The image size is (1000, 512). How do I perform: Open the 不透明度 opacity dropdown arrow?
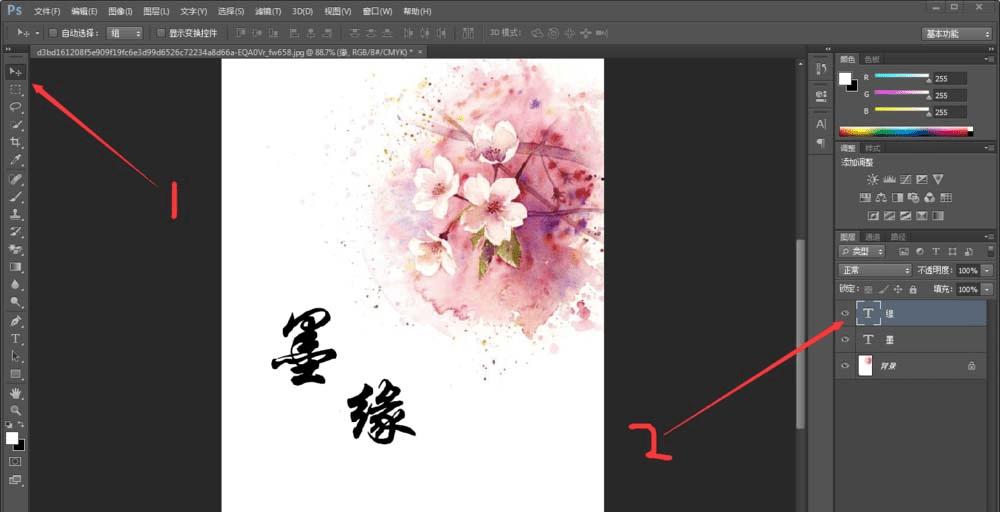click(x=987, y=270)
